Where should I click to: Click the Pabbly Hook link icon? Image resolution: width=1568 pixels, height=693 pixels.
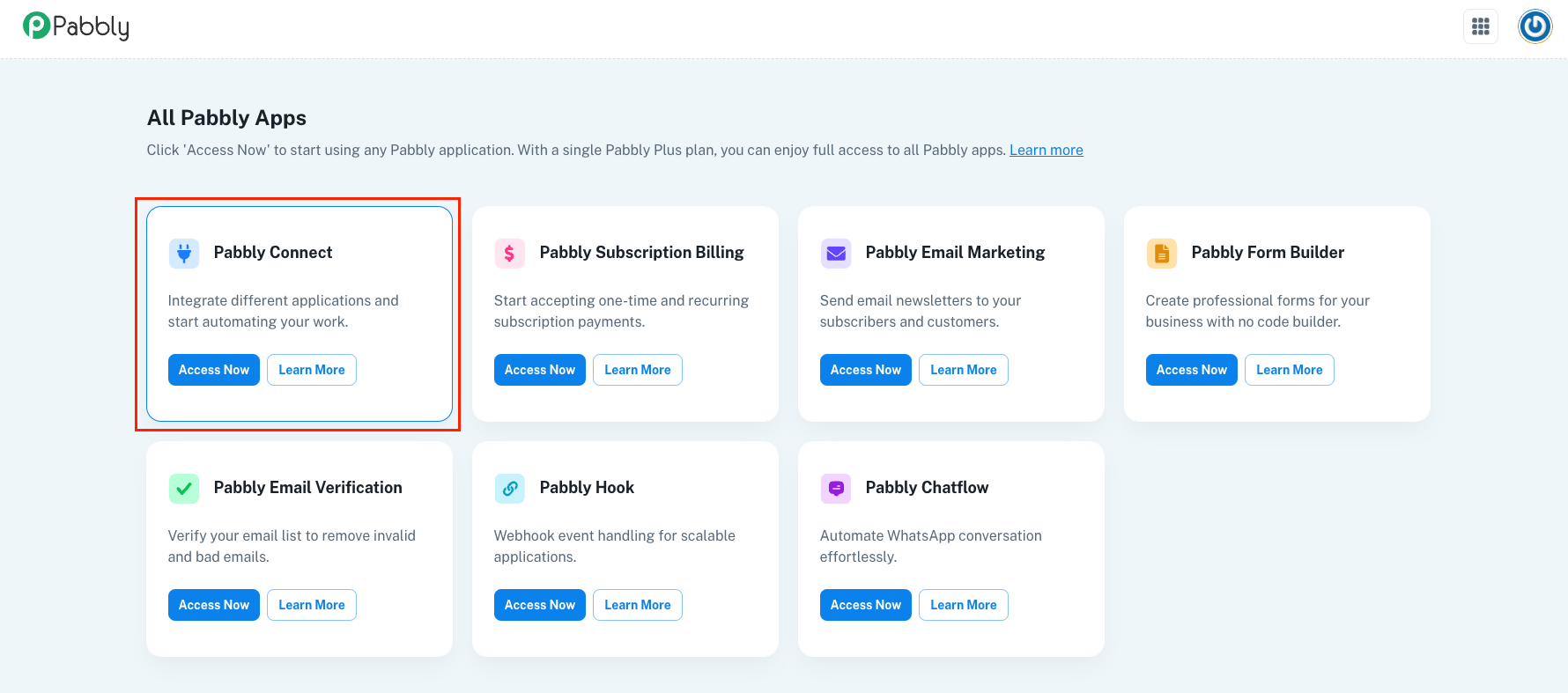click(509, 489)
